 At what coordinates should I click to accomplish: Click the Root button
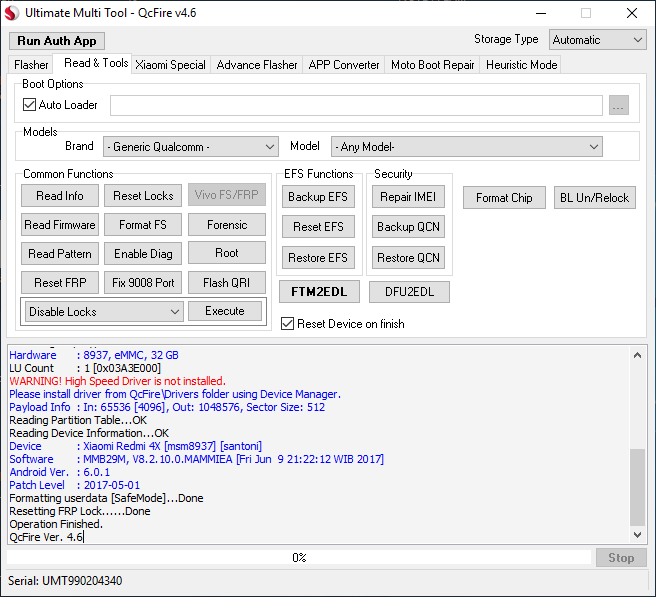click(x=227, y=253)
